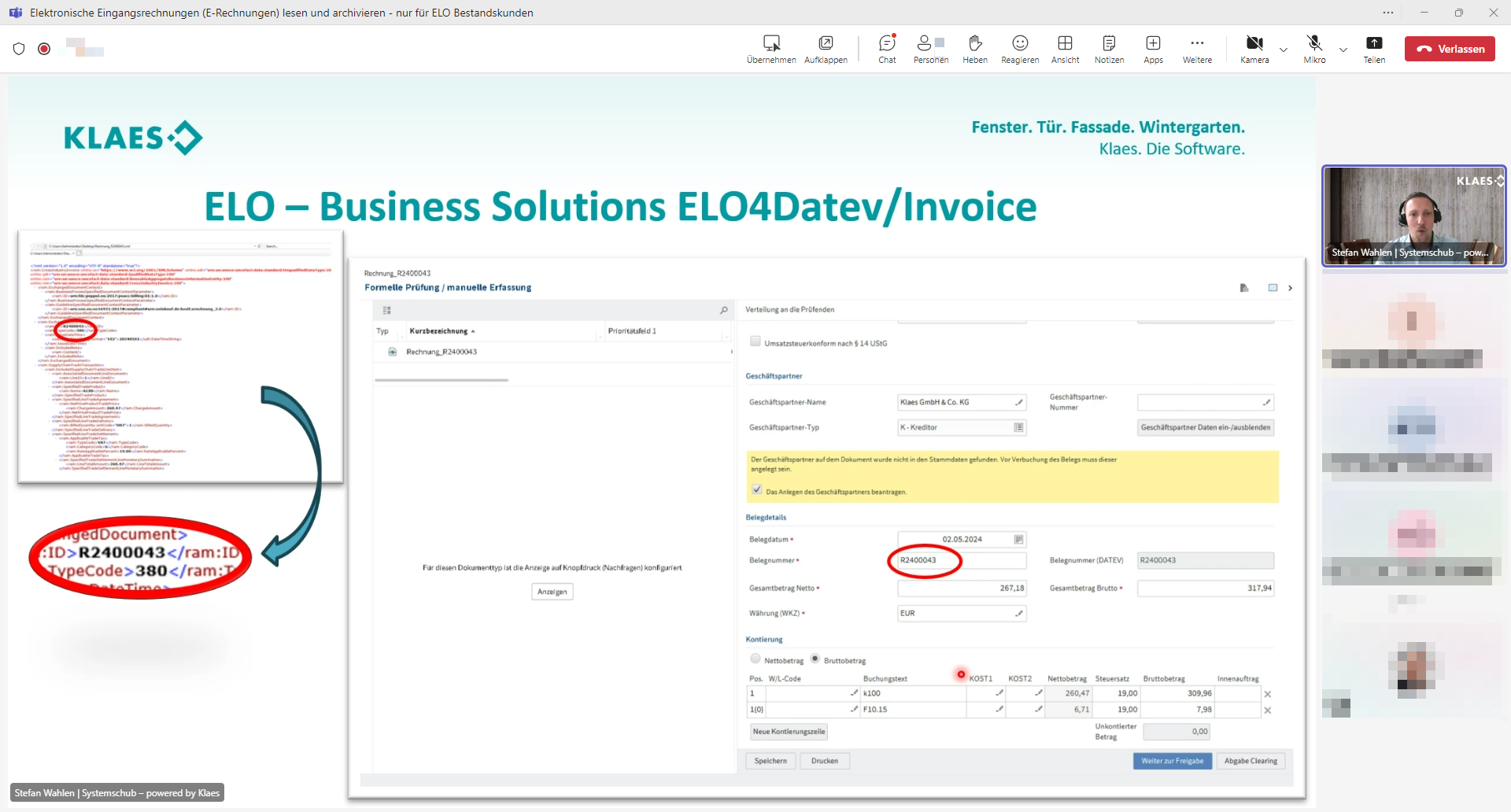
Task: Click Bruttobetrag cell 309,96
Action: tap(1177, 693)
